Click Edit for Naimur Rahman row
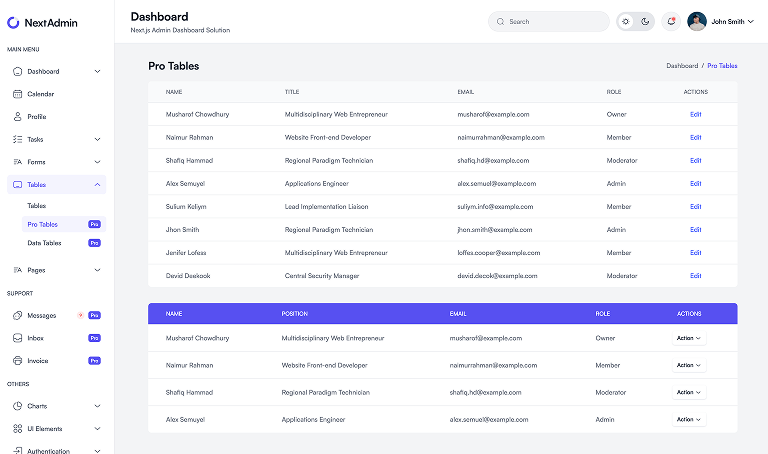The image size is (768, 454). coord(696,137)
